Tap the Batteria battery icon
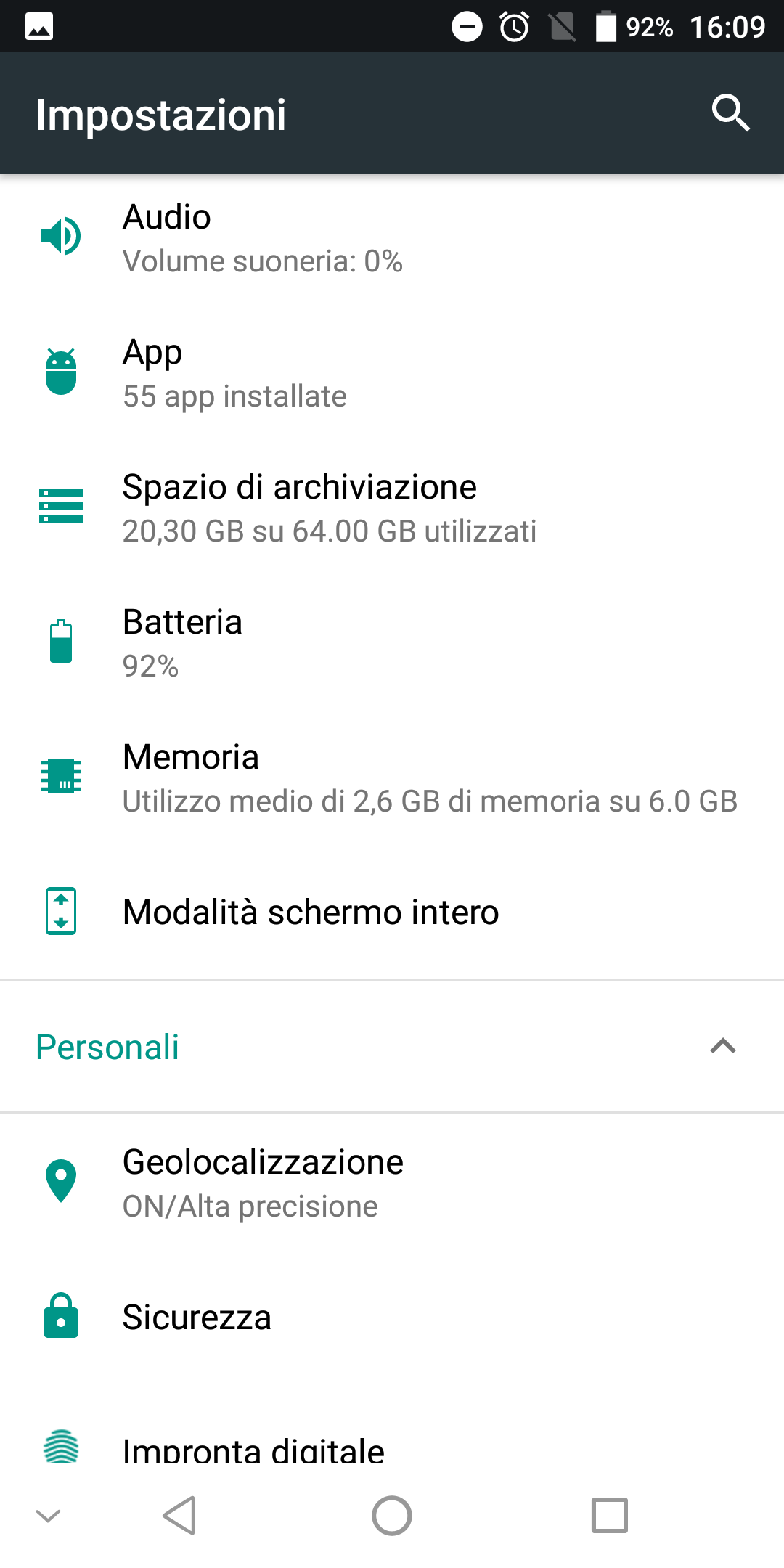784x1568 pixels. [x=61, y=641]
